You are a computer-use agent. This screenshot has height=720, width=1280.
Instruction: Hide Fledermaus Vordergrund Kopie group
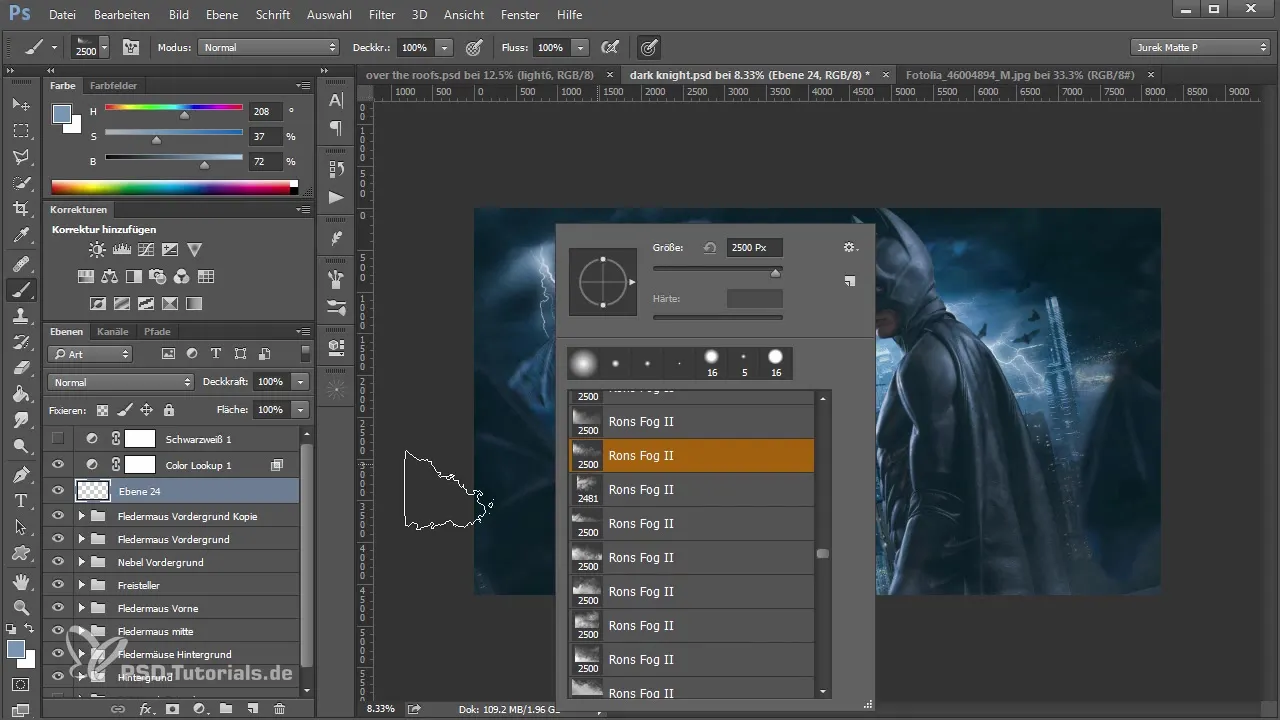click(58, 516)
